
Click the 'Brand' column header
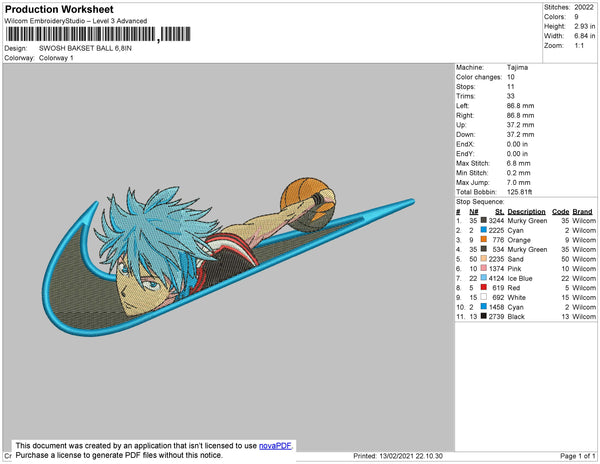(582, 211)
